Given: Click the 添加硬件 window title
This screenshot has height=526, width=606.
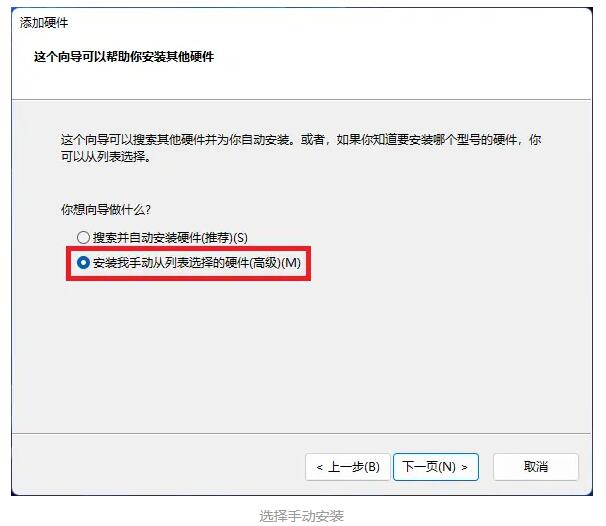Looking at the screenshot, I should point(44,23).
